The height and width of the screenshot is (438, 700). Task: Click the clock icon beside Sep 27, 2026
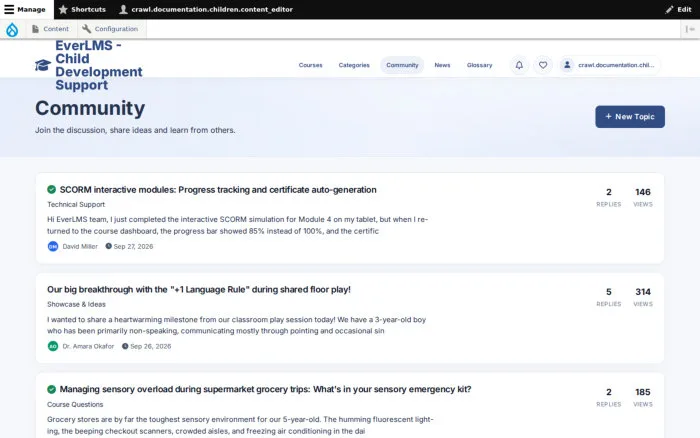(x=108, y=246)
